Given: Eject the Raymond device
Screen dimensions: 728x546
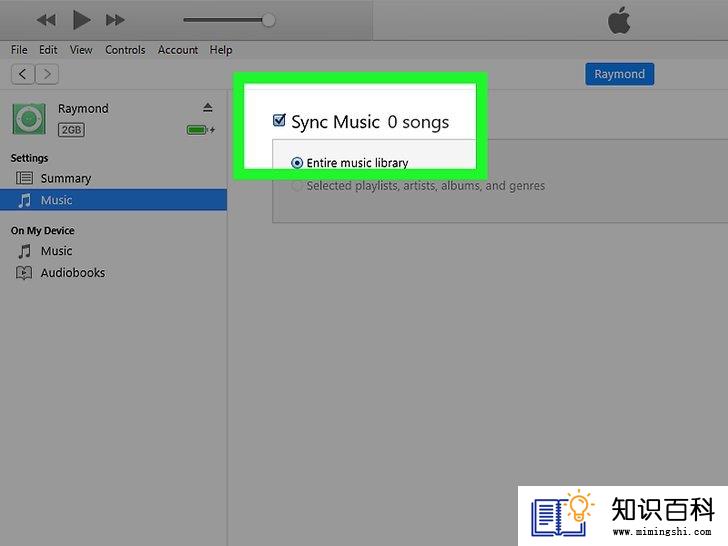Looking at the screenshot, I should [x=208, y=107].
